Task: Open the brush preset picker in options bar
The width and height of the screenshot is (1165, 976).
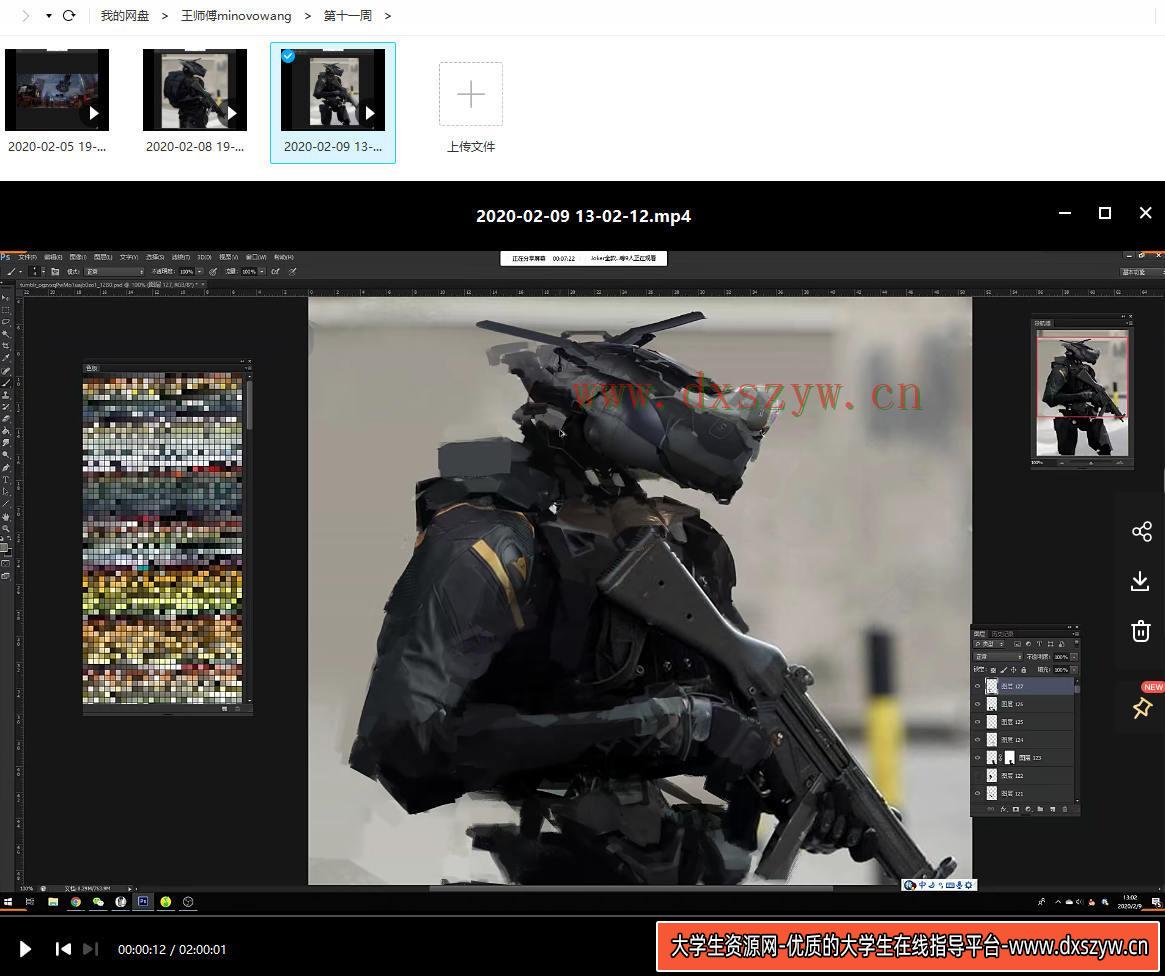Action: tap(37, 272)
